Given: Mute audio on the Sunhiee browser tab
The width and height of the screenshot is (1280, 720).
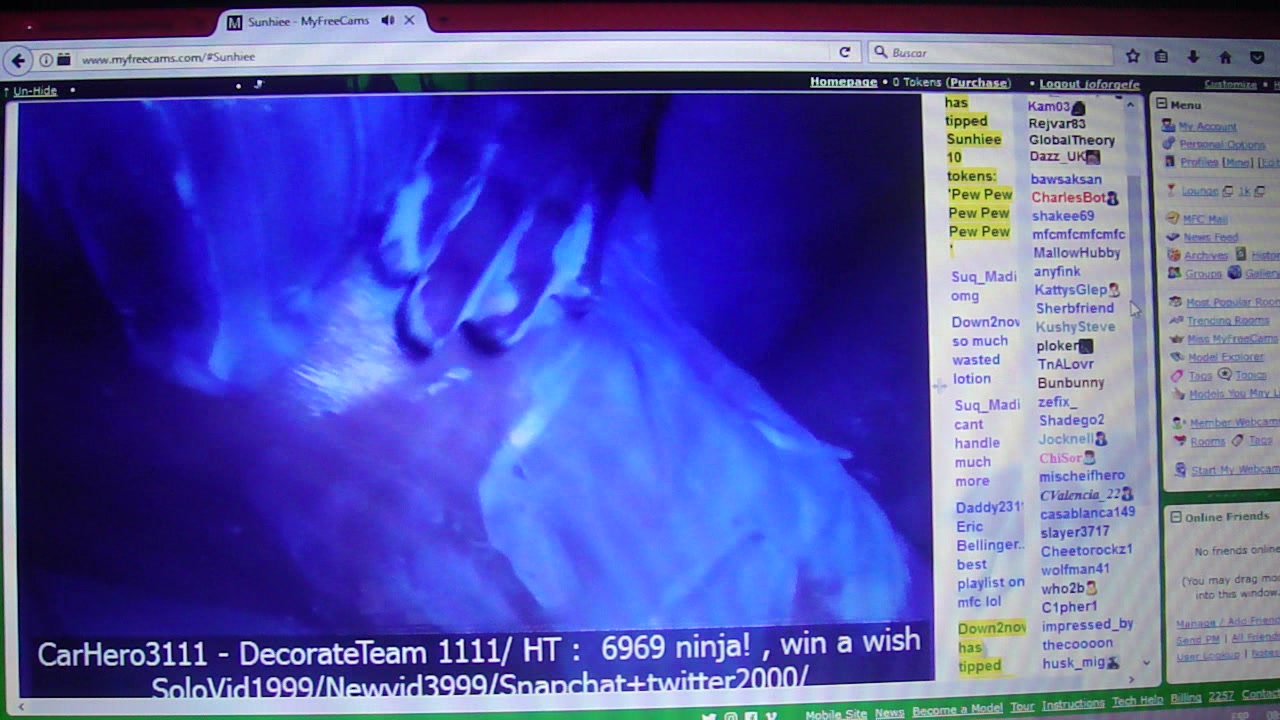Looking at the screenshot, I should tap(388, 21).
